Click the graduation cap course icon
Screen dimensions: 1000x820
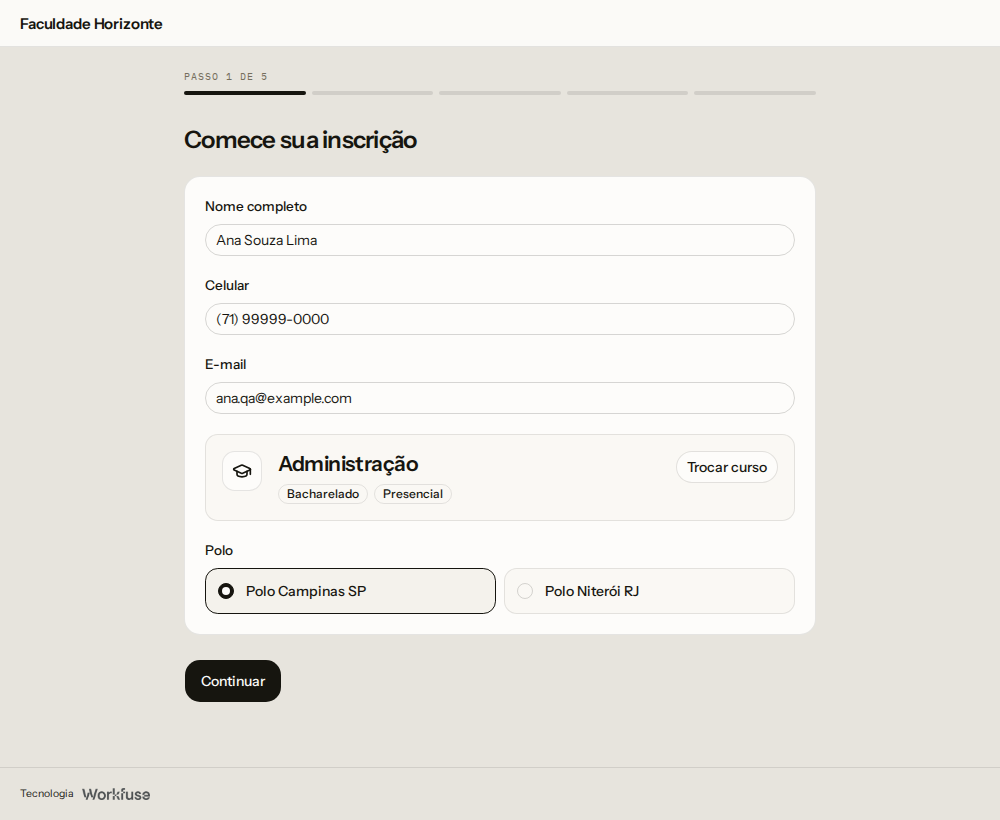pyautogui.click(x=242, y=471)
